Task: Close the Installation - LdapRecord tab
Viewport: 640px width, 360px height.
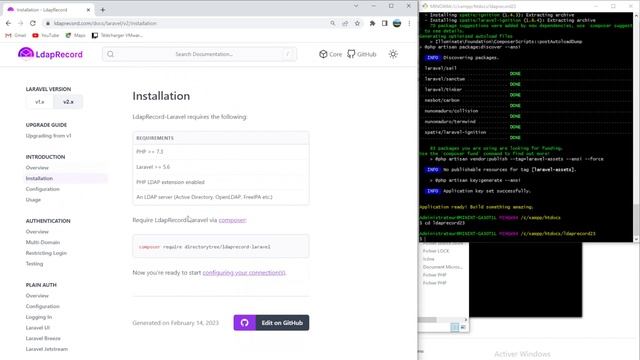Action: click(88, 9)
